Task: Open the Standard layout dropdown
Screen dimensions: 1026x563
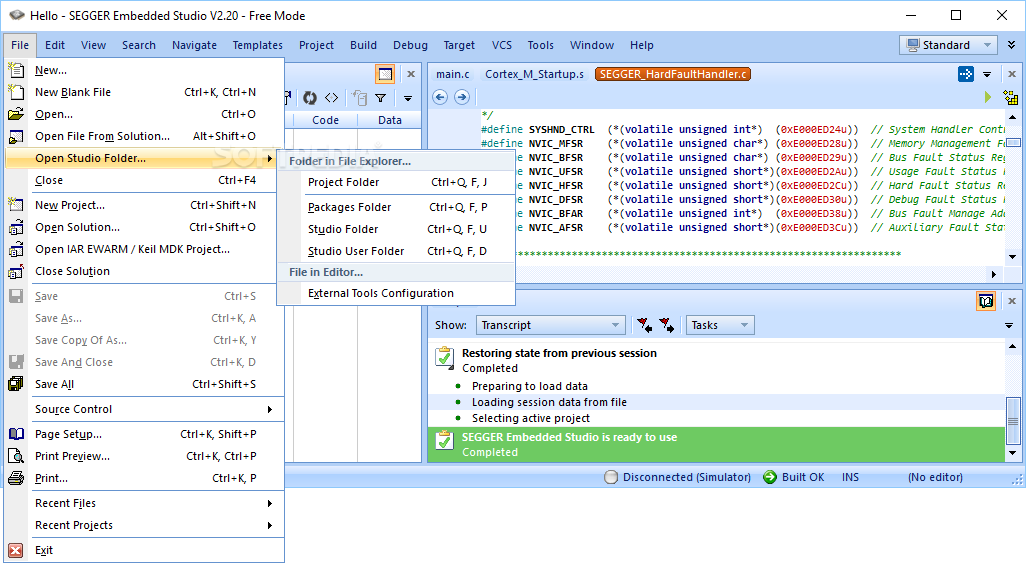Action: click(948, 45)
